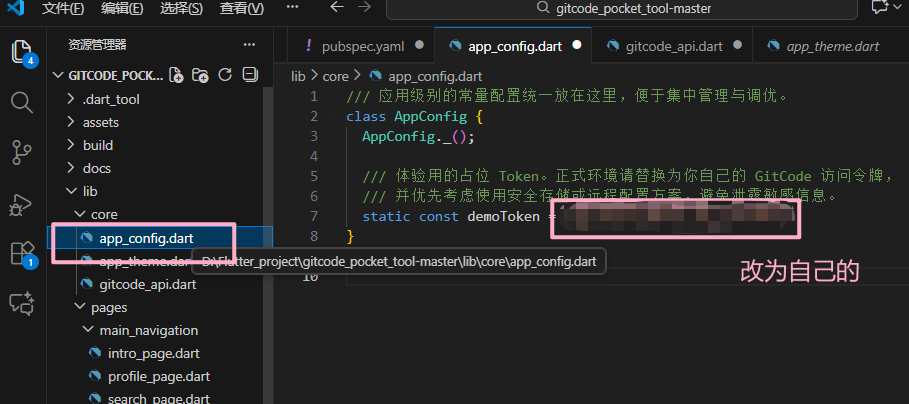Collapse the GITCODE_POCK... root folder
This screenshot has width=909, height=404.
58,75
